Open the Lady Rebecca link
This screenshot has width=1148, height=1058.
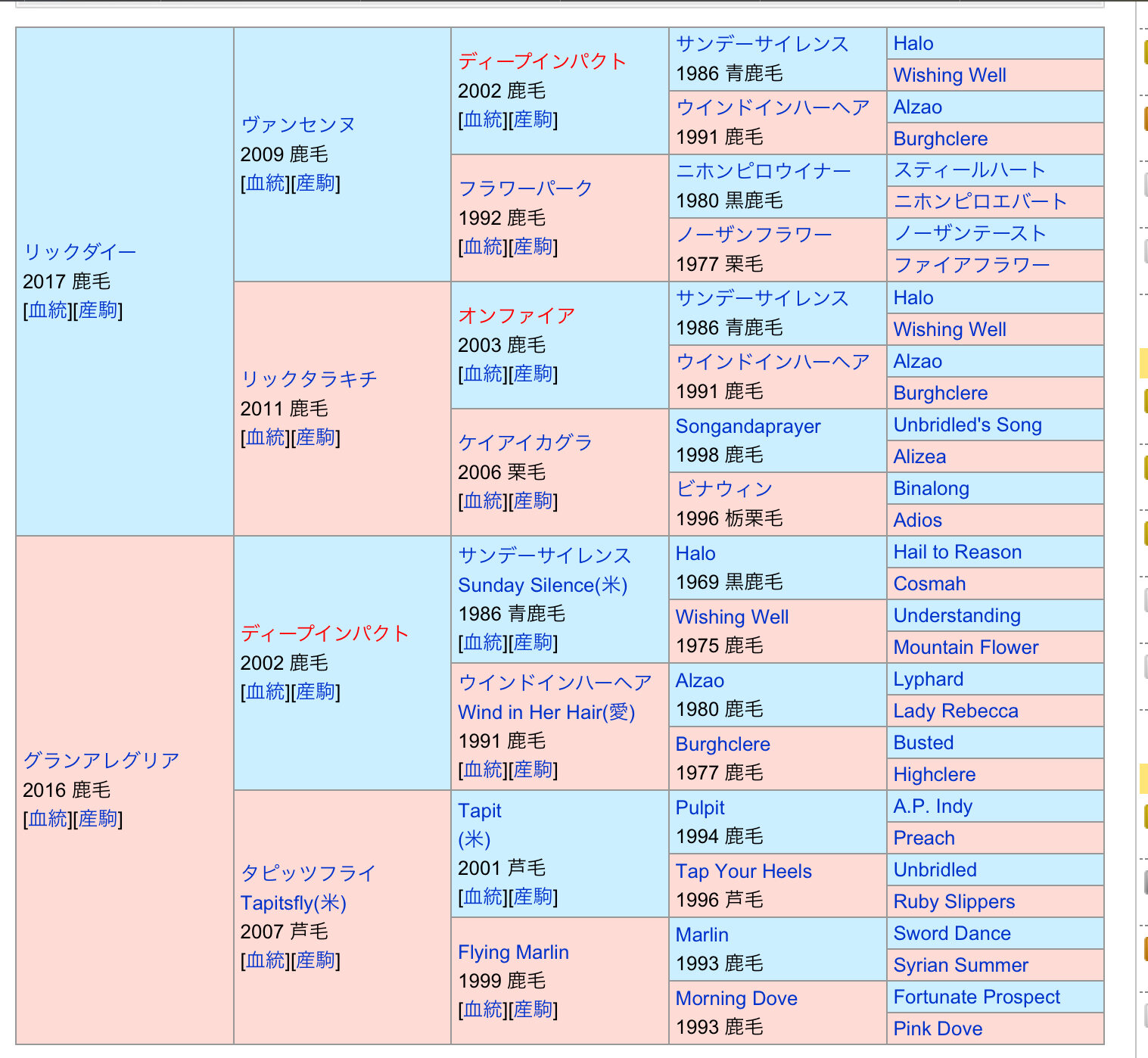point(956,711)
